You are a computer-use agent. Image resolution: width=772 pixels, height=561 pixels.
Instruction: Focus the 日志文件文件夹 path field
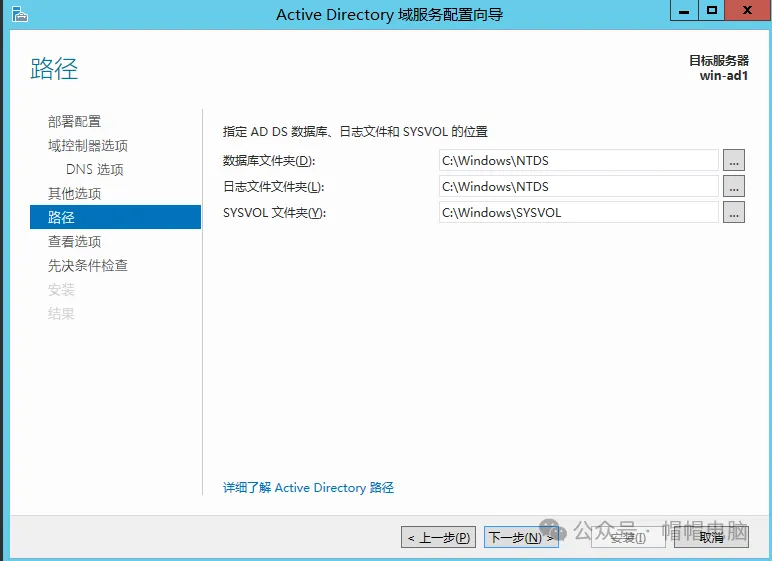pyautogui.click(x=578, y=186)
